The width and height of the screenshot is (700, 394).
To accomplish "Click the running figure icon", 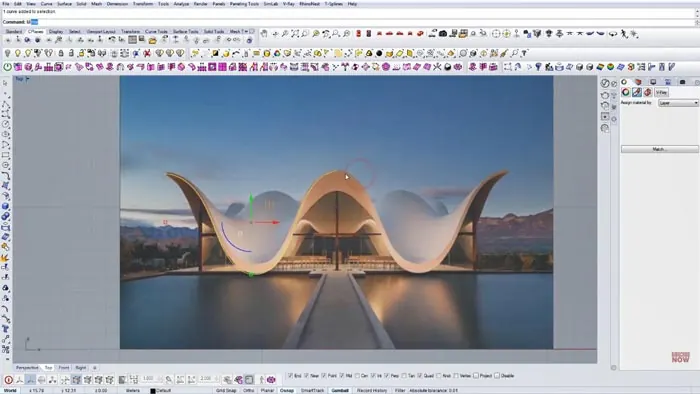I will (x=624, y=33).
